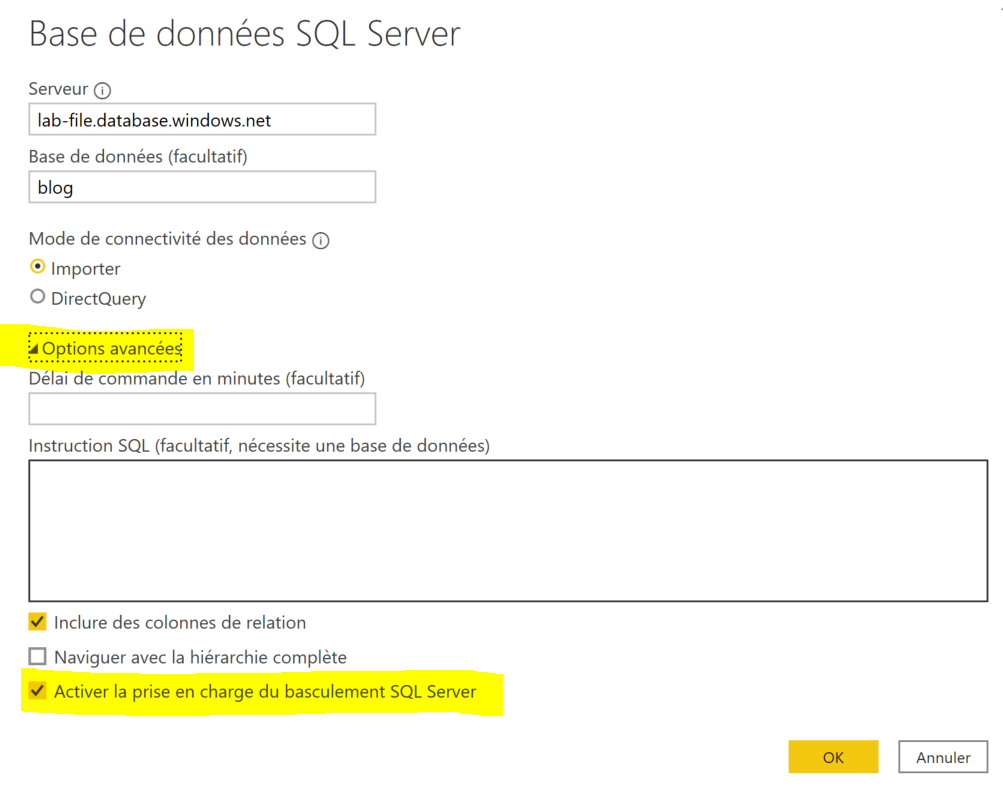1003x788 pixels.
Task: Click the Délai de commande input field
Action: pos(202,409)
